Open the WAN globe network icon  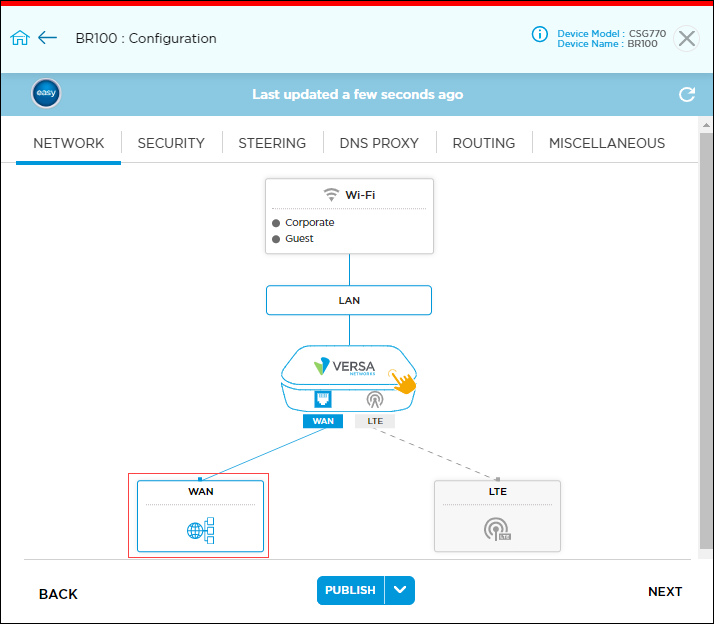200,530
